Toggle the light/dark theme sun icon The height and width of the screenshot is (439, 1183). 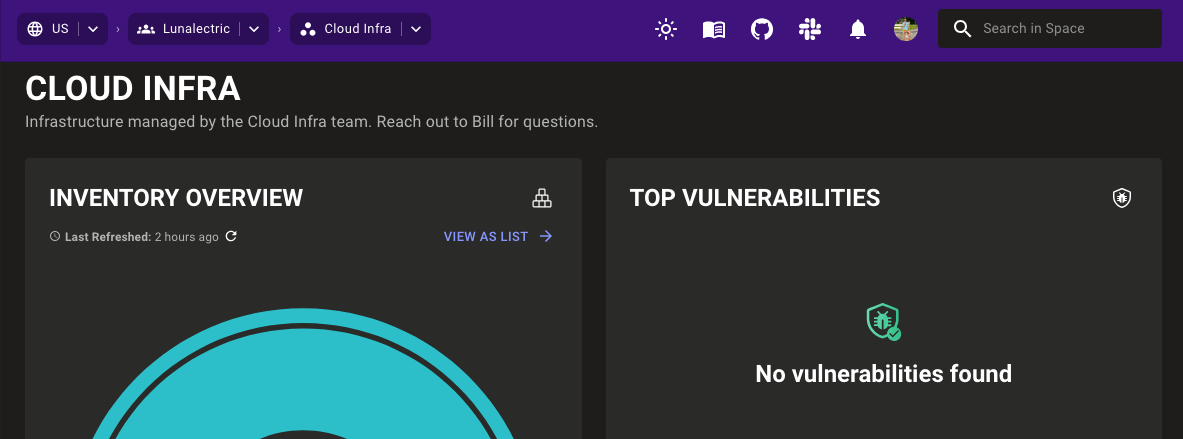666,29
